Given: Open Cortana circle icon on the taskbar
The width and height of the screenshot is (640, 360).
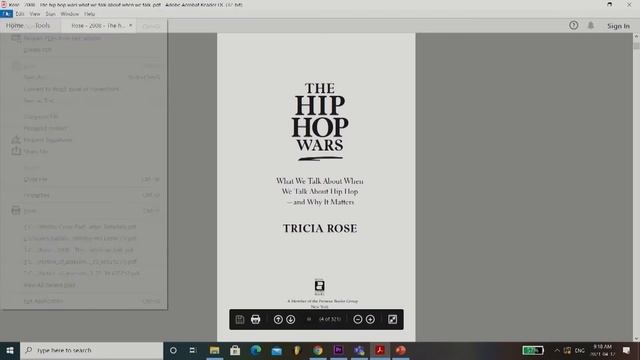Looking at the screenshot, I should click(x=173, y=350).
